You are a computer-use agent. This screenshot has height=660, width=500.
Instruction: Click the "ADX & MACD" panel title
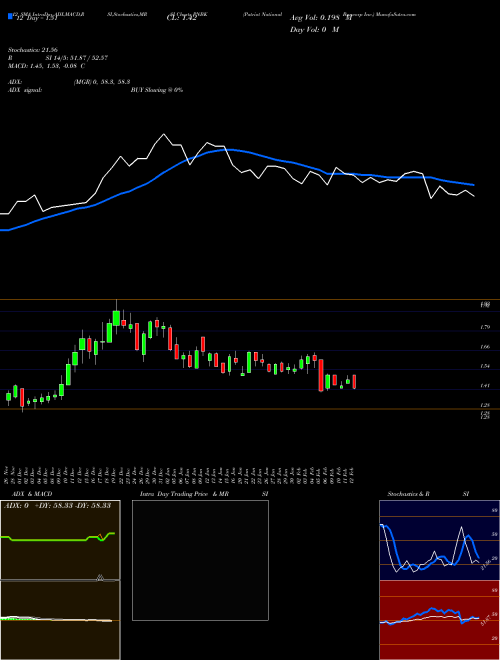[x=32, y=494]
